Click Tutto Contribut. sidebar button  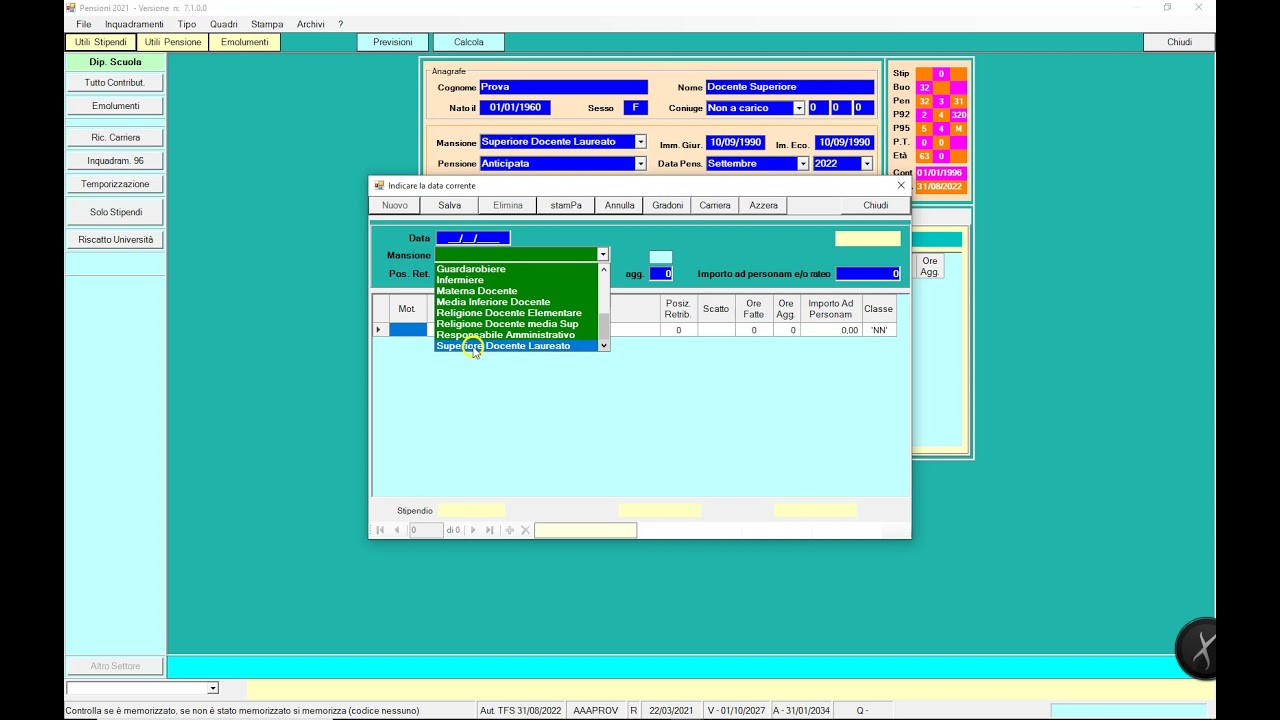pyautogui.click(x=115, y=82)
